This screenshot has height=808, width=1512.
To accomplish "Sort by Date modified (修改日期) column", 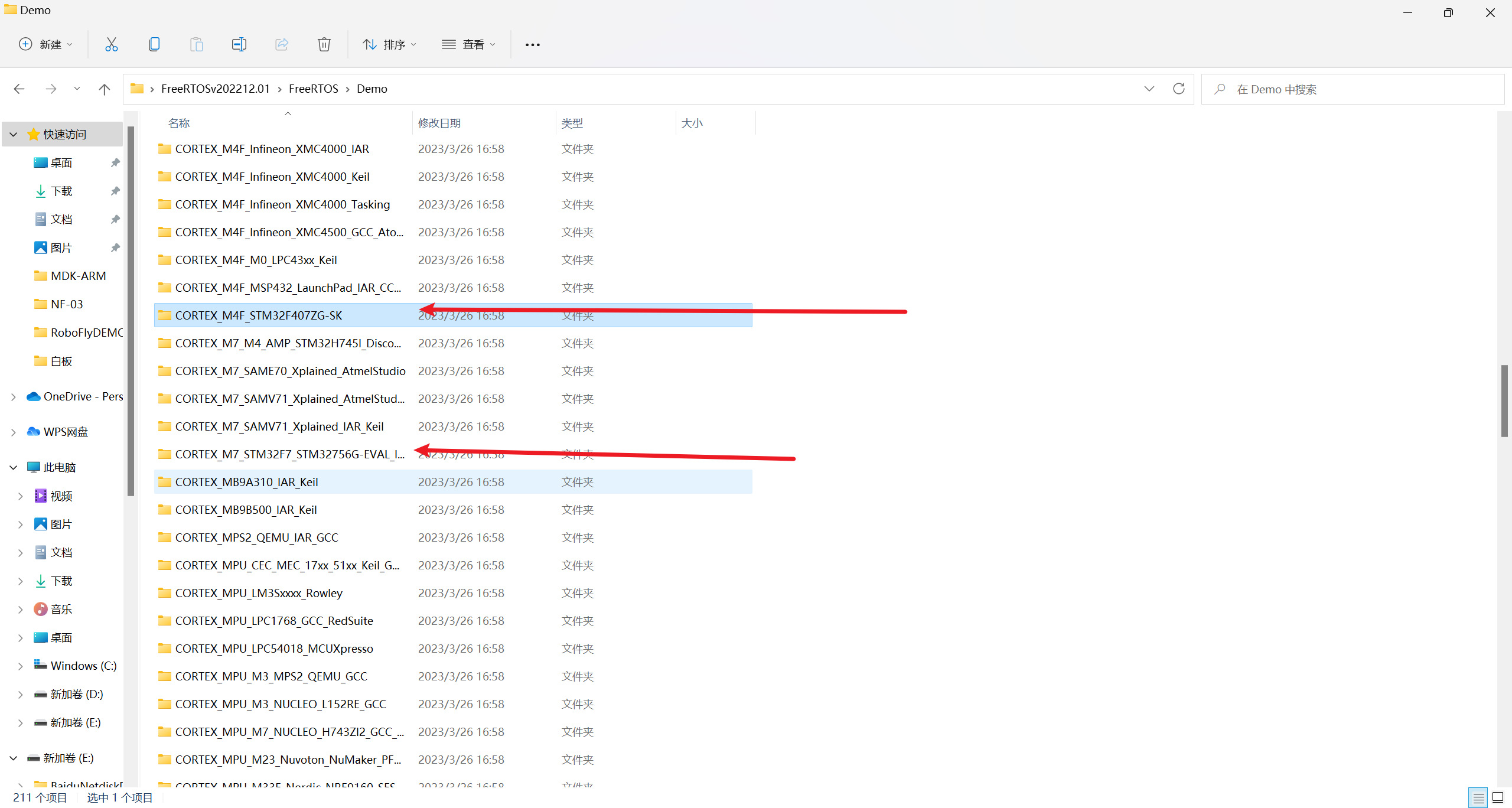I will point(484,123).
